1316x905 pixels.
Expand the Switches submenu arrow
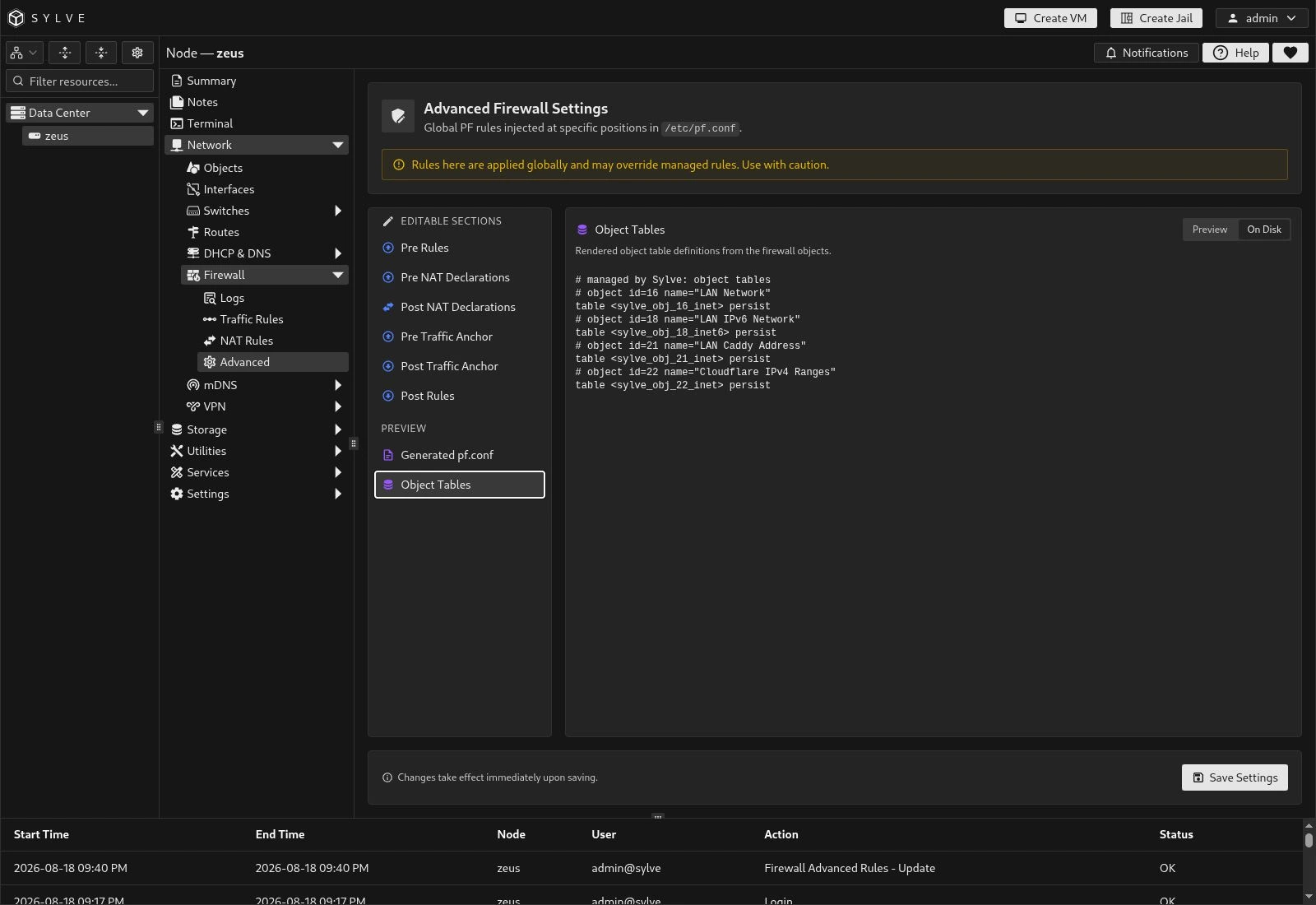337,211
